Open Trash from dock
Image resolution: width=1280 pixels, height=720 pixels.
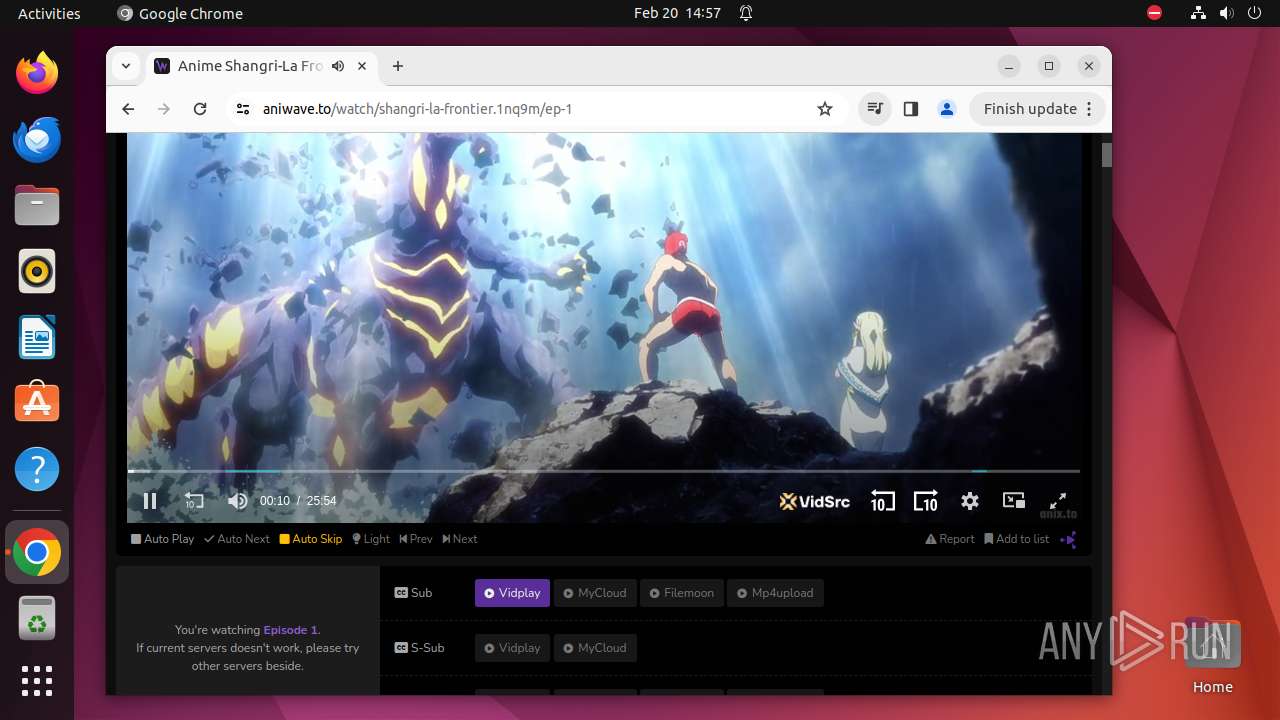37,619
